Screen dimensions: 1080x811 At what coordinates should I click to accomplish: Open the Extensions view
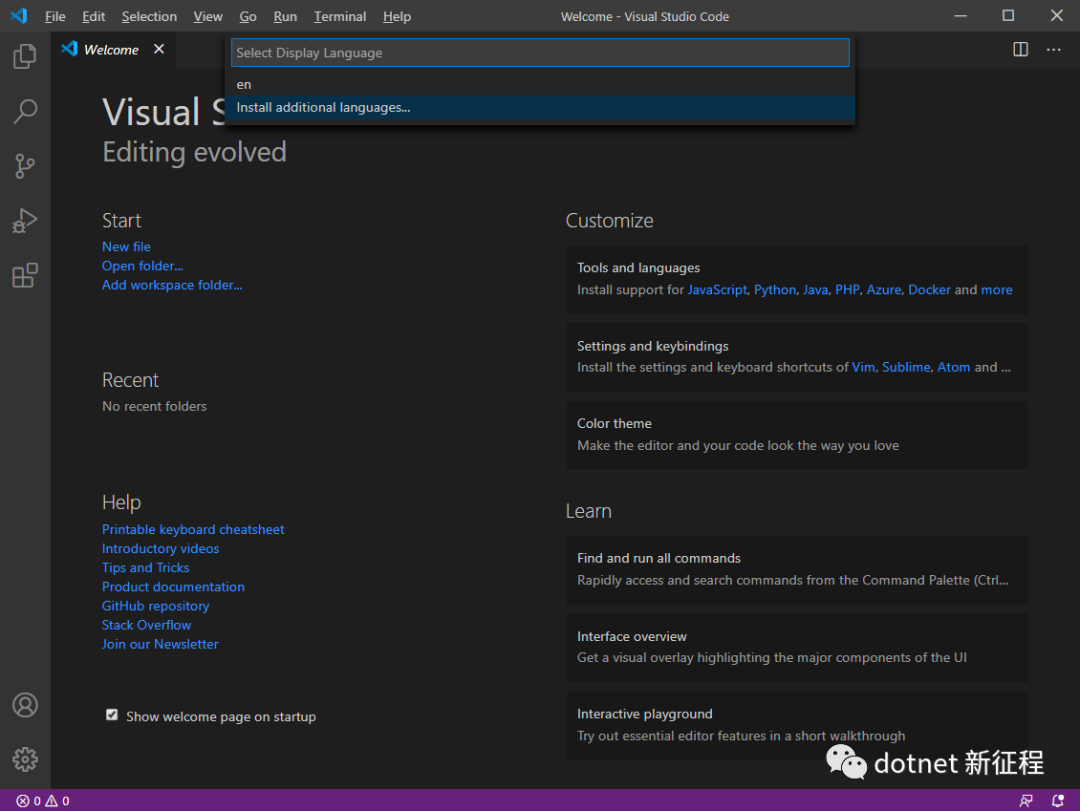point(25,276)
